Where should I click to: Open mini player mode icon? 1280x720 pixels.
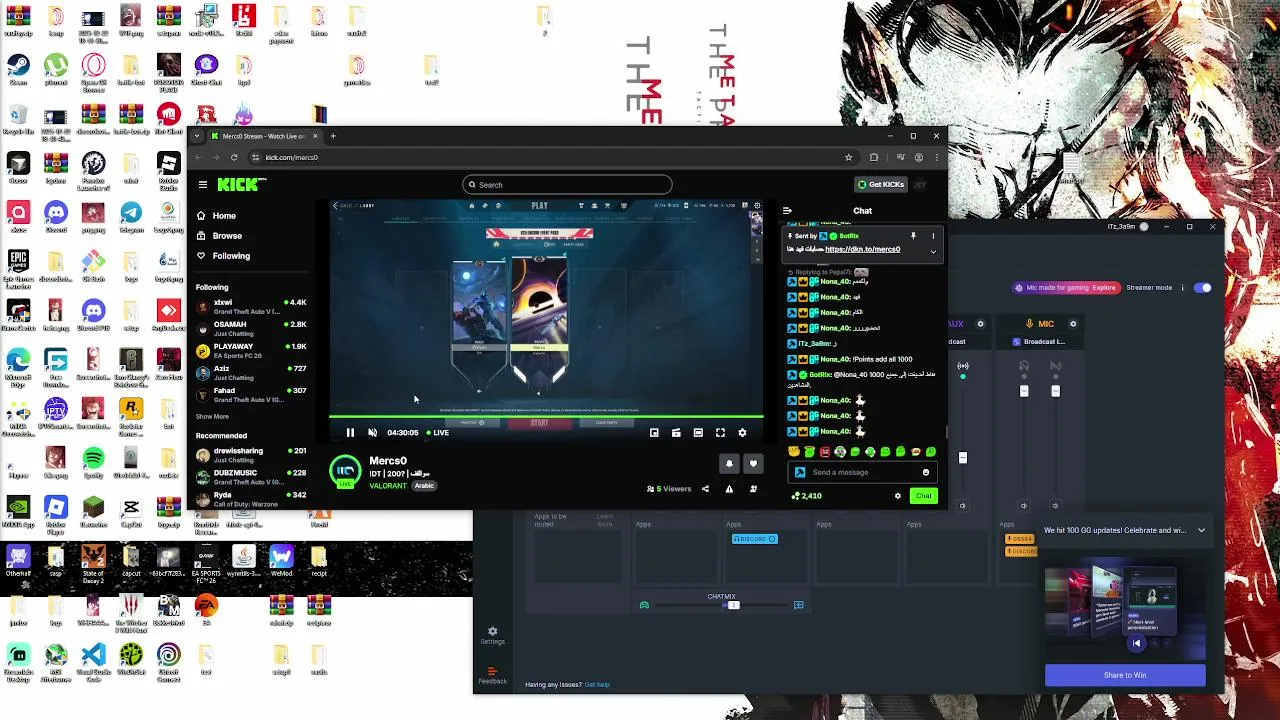tap(654, 433)
